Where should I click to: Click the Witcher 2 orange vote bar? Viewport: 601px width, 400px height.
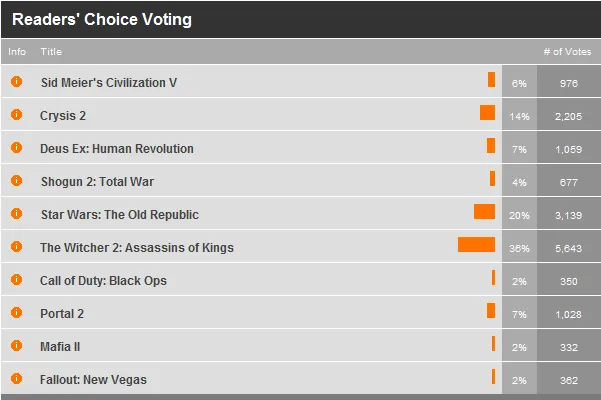[476, 245]
